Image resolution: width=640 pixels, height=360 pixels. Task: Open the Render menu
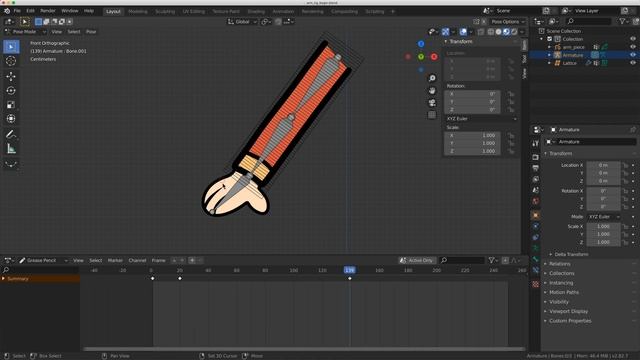(x=48, y=11)
